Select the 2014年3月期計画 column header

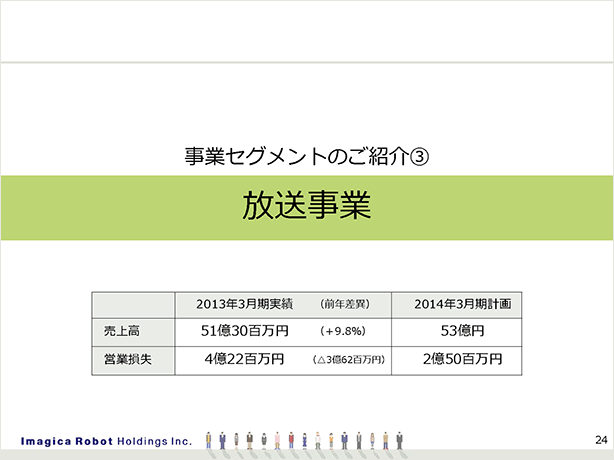pyautogui.click(x=462, y=304)
